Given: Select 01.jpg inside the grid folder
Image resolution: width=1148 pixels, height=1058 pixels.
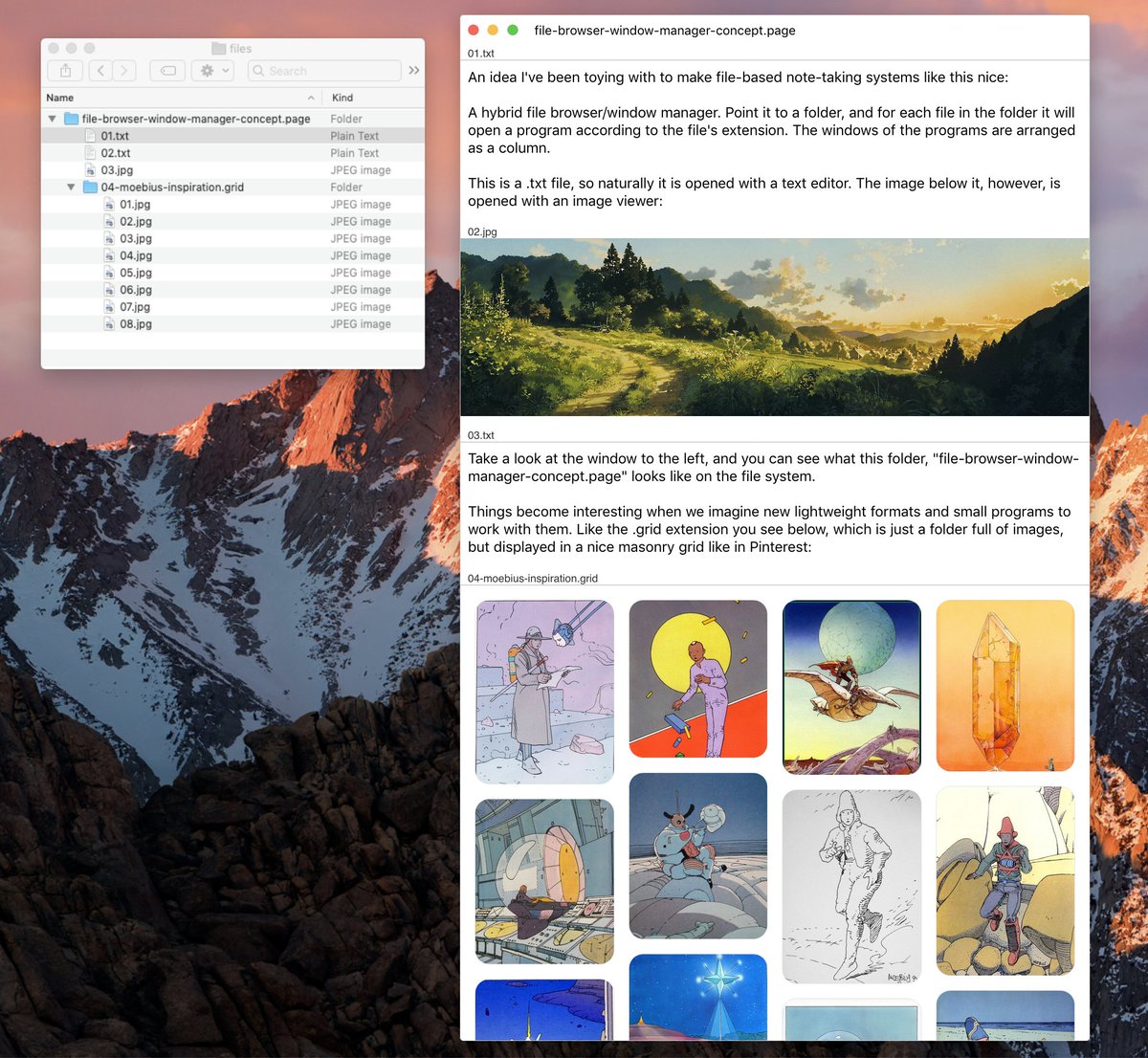Looking at the screenshot, I should coord(232,205).
